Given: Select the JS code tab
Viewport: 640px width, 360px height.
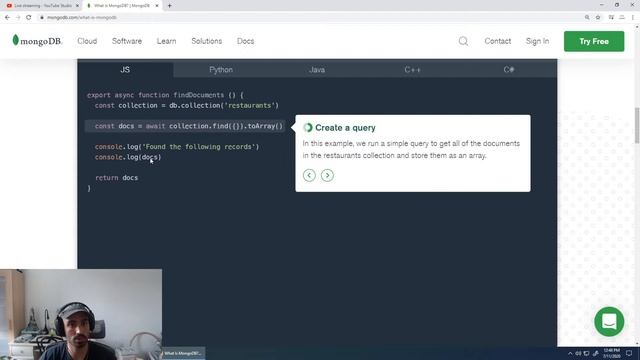Looking at the screenshot, I should 125,70.
